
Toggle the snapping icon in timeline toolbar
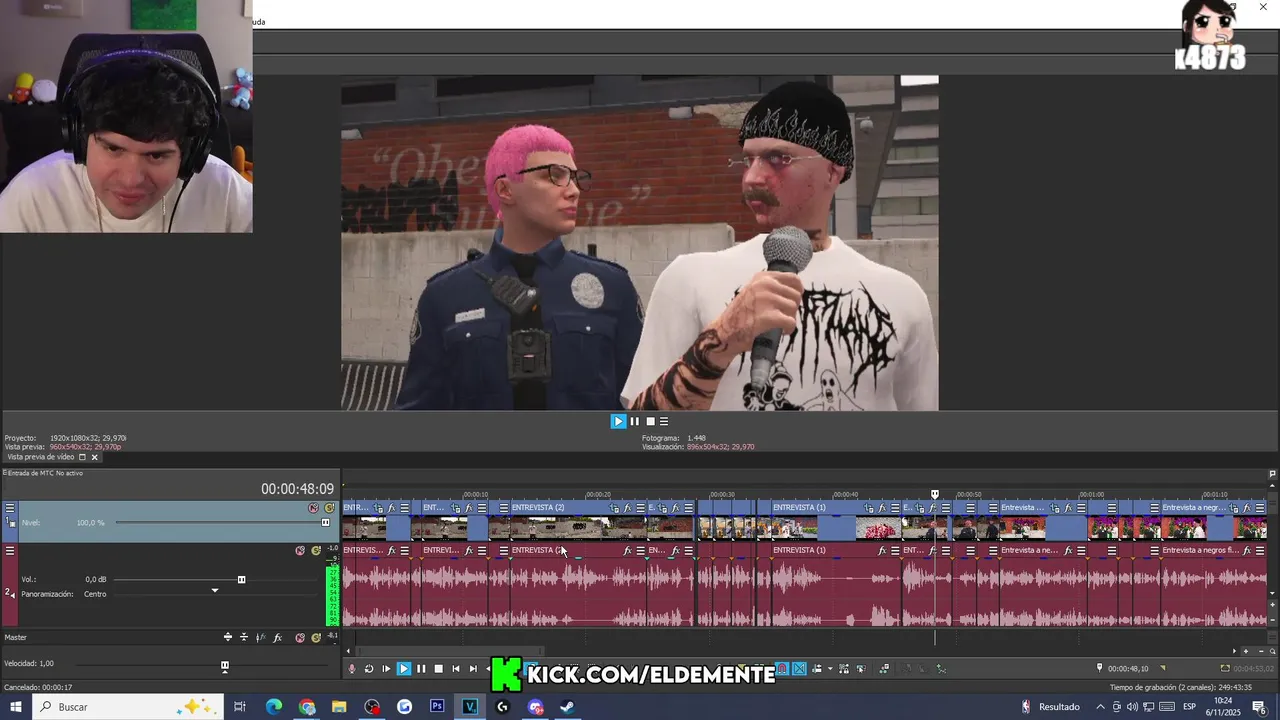[782, 669]
